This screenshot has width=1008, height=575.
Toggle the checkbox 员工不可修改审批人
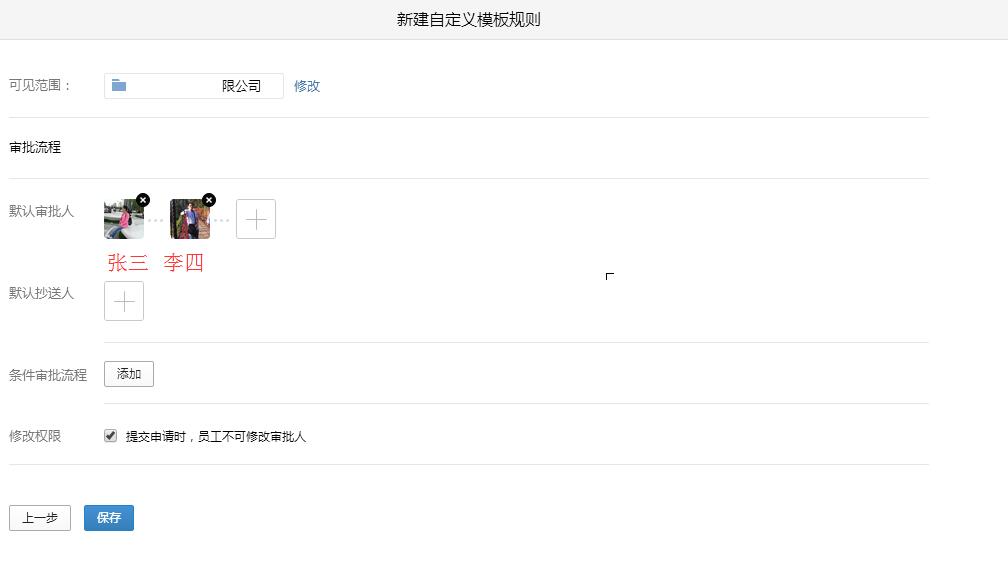(x=111, y=436)
